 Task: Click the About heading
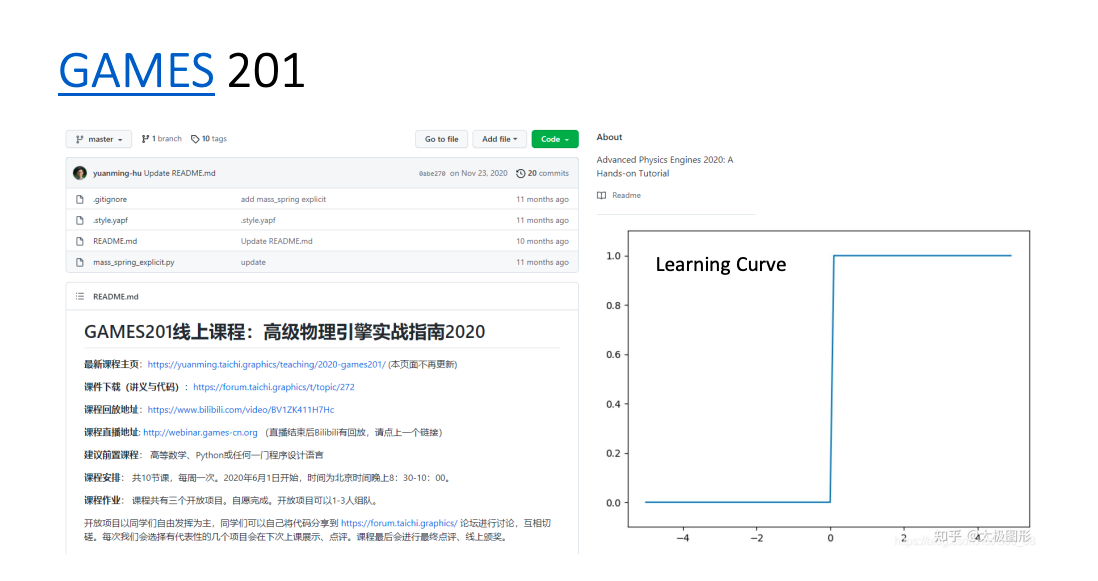pos(609,137)
